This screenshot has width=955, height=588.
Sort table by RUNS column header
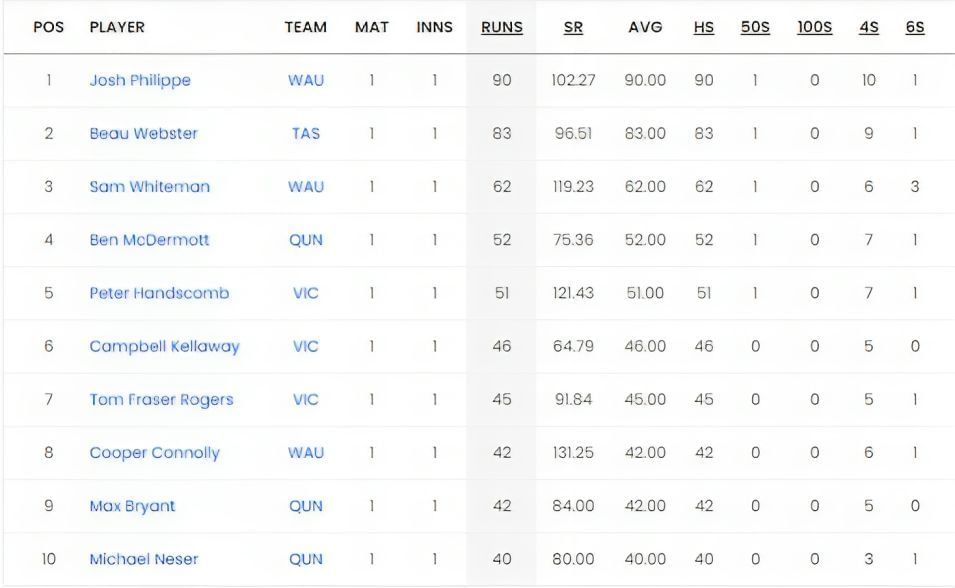click(x=501, y=28)
